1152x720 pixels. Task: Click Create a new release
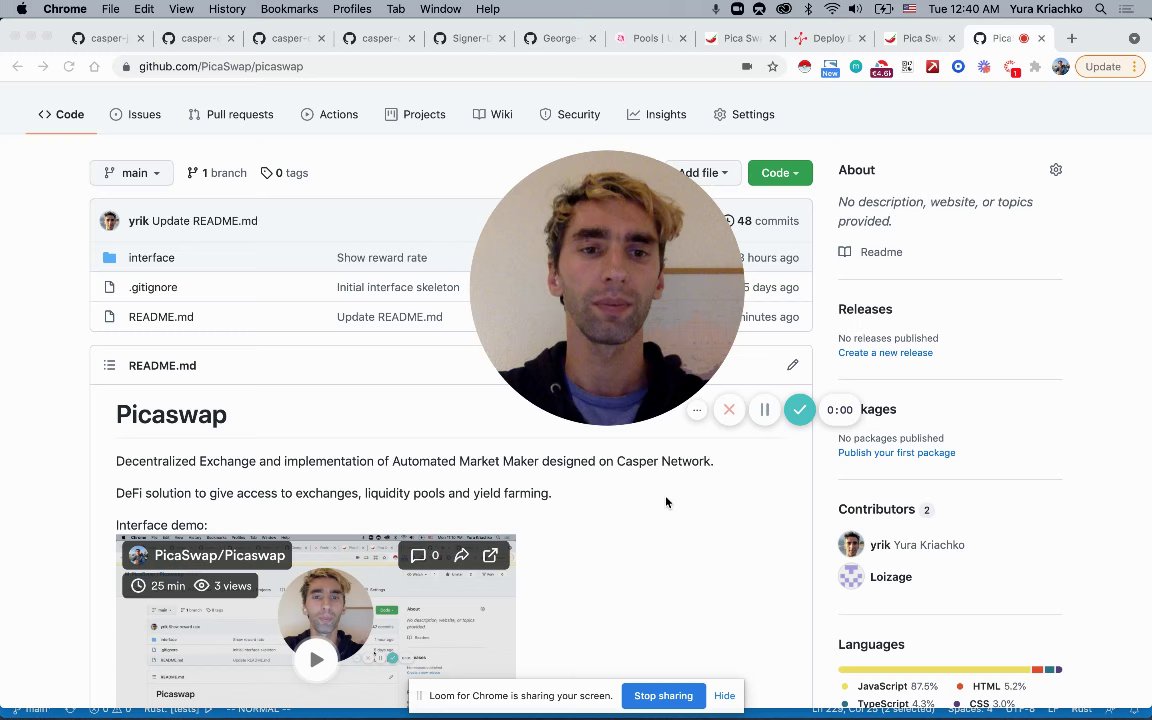pos(885,353)
